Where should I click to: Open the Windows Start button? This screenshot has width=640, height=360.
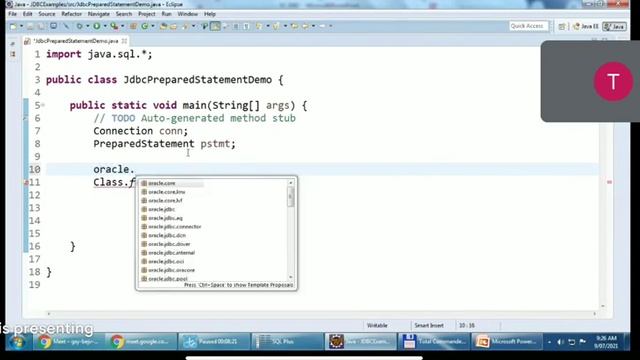coord(17,342)
